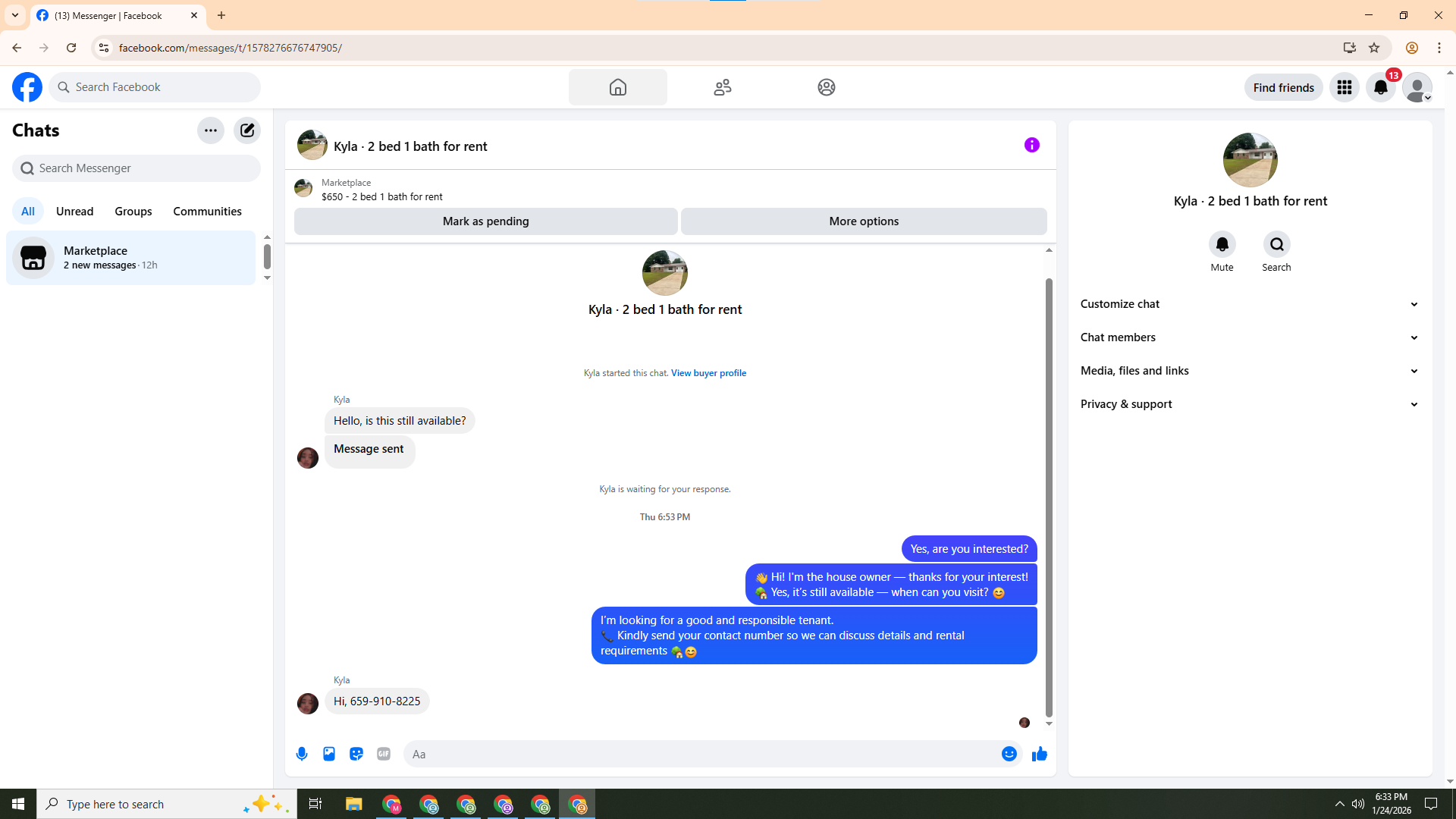Open the emoji picker in message box
Viewport: 1456px width, 819px height.
tap(1009, 754)
